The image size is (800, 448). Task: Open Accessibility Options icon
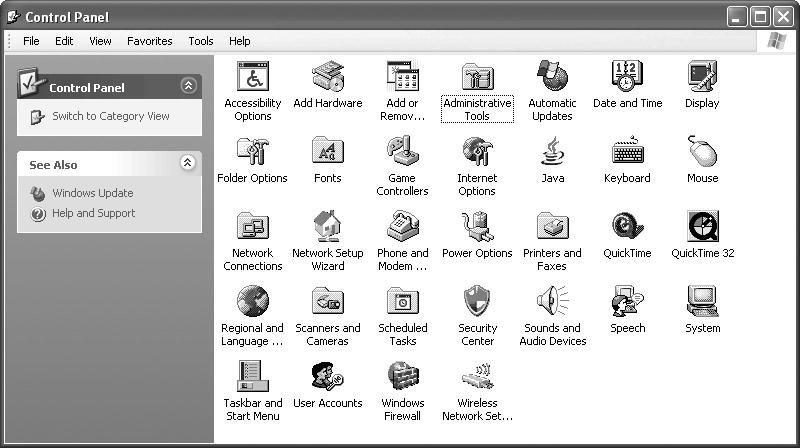(x=252, y=77)
